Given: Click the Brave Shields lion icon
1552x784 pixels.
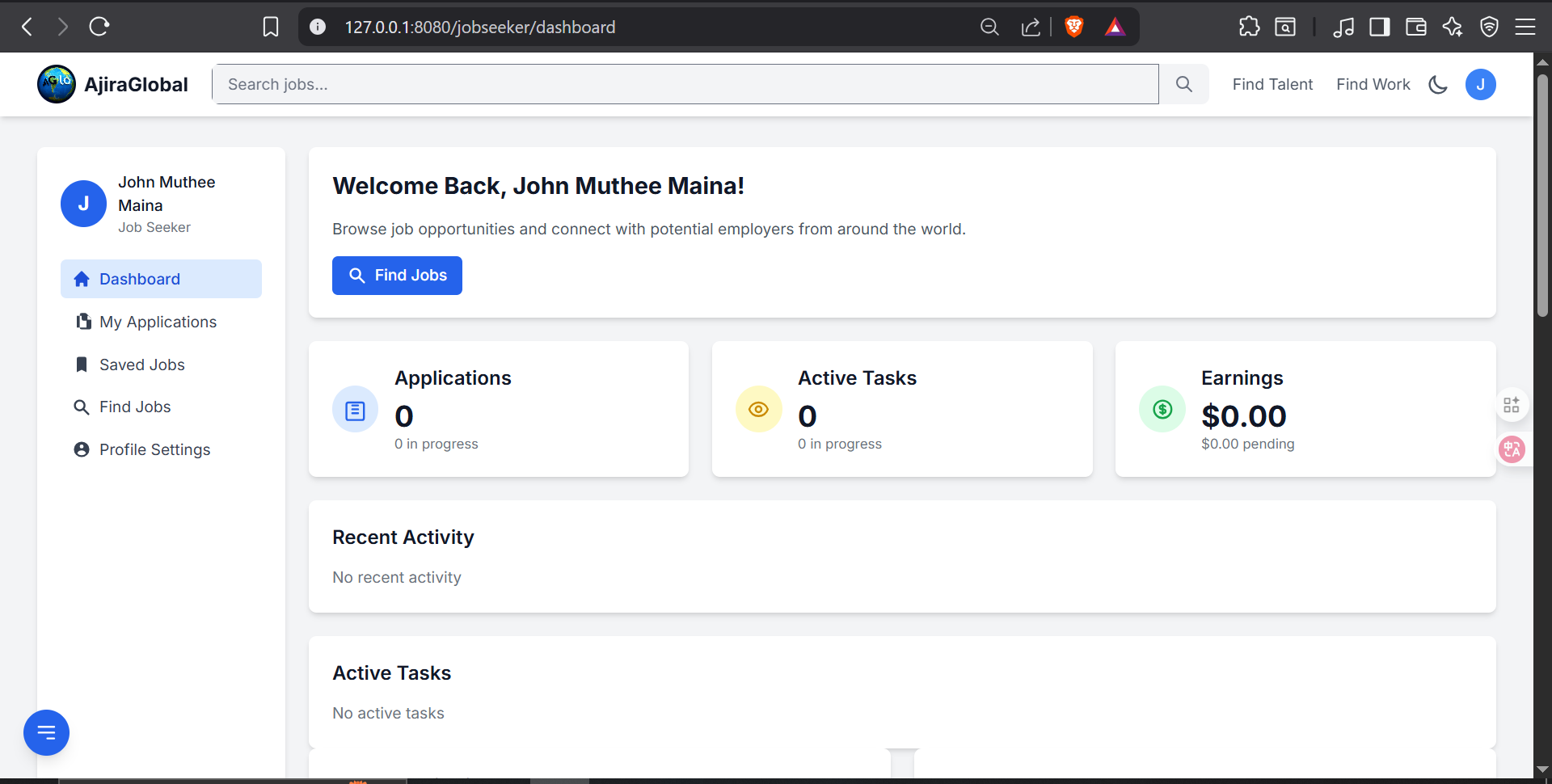Looking at the screenshot, I should click(x=1073, y=27).
